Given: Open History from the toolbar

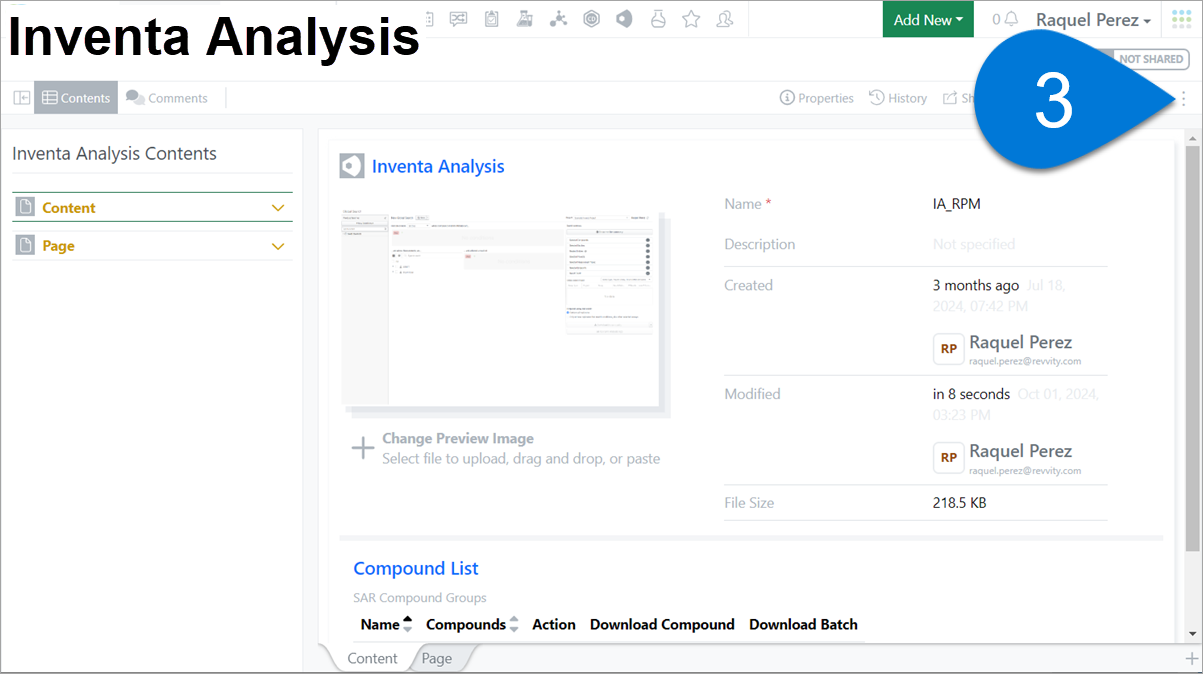Looking at the screenshot, I should click(897, 97).
